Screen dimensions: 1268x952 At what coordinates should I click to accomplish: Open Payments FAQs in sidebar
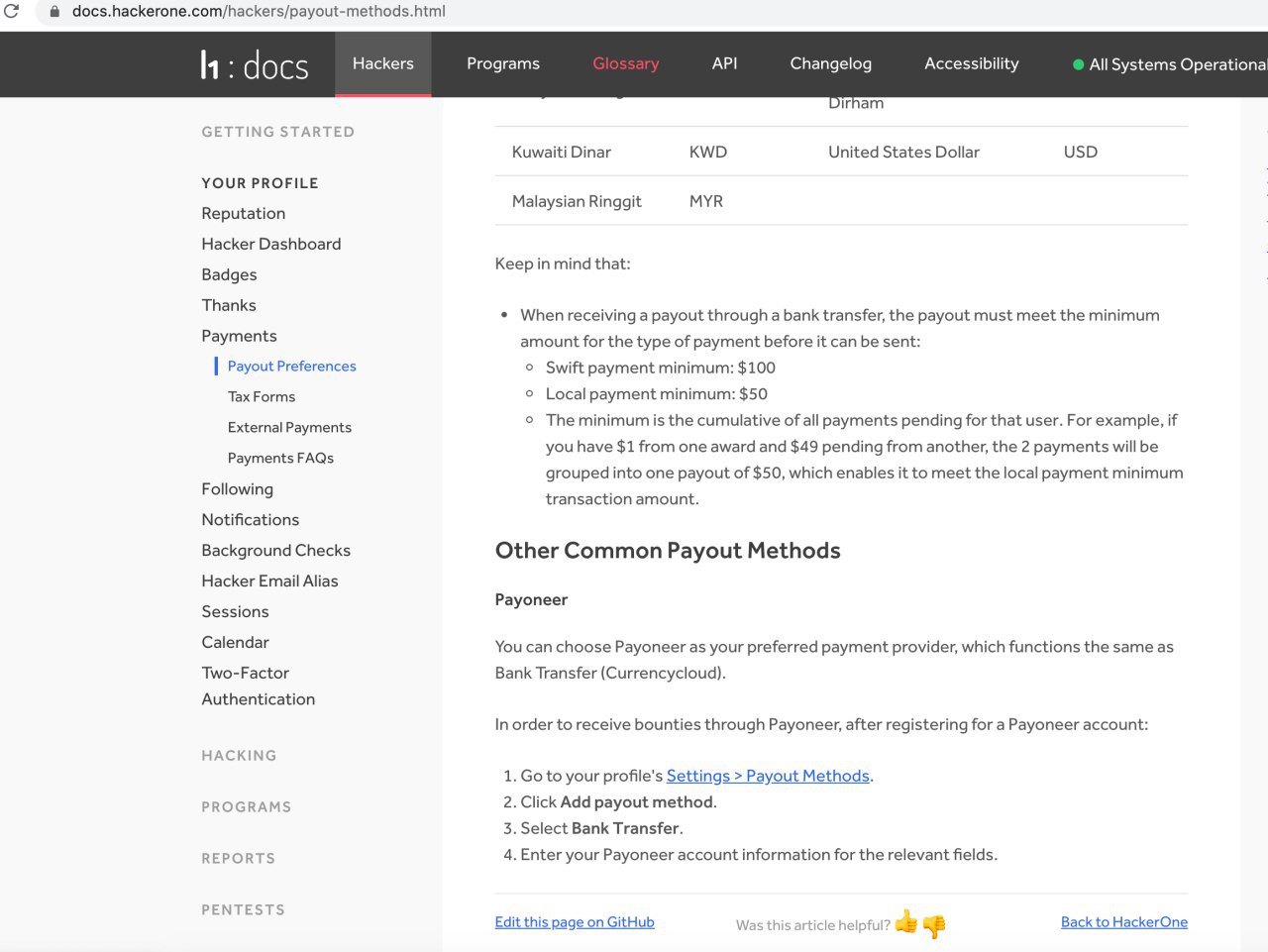pos(280,458)
